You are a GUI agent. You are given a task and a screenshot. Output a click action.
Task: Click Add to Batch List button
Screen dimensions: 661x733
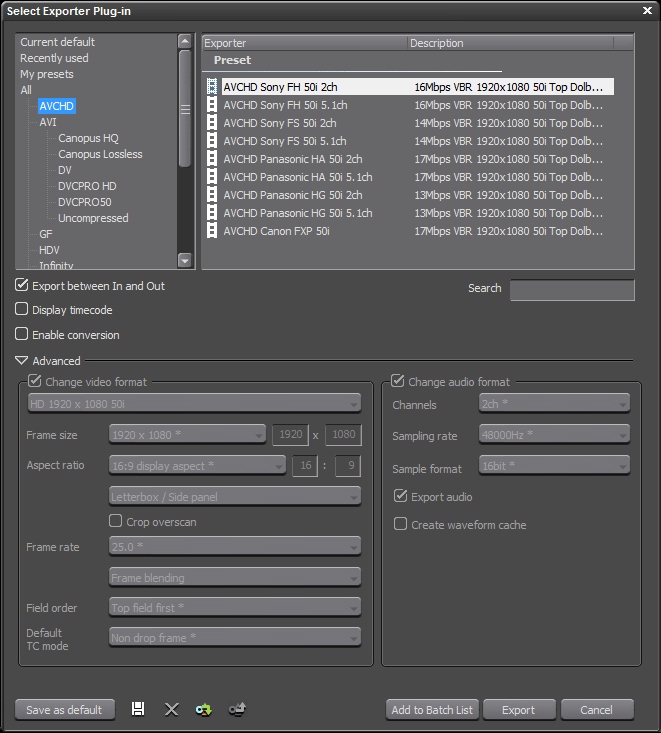[x=432, y=710]
